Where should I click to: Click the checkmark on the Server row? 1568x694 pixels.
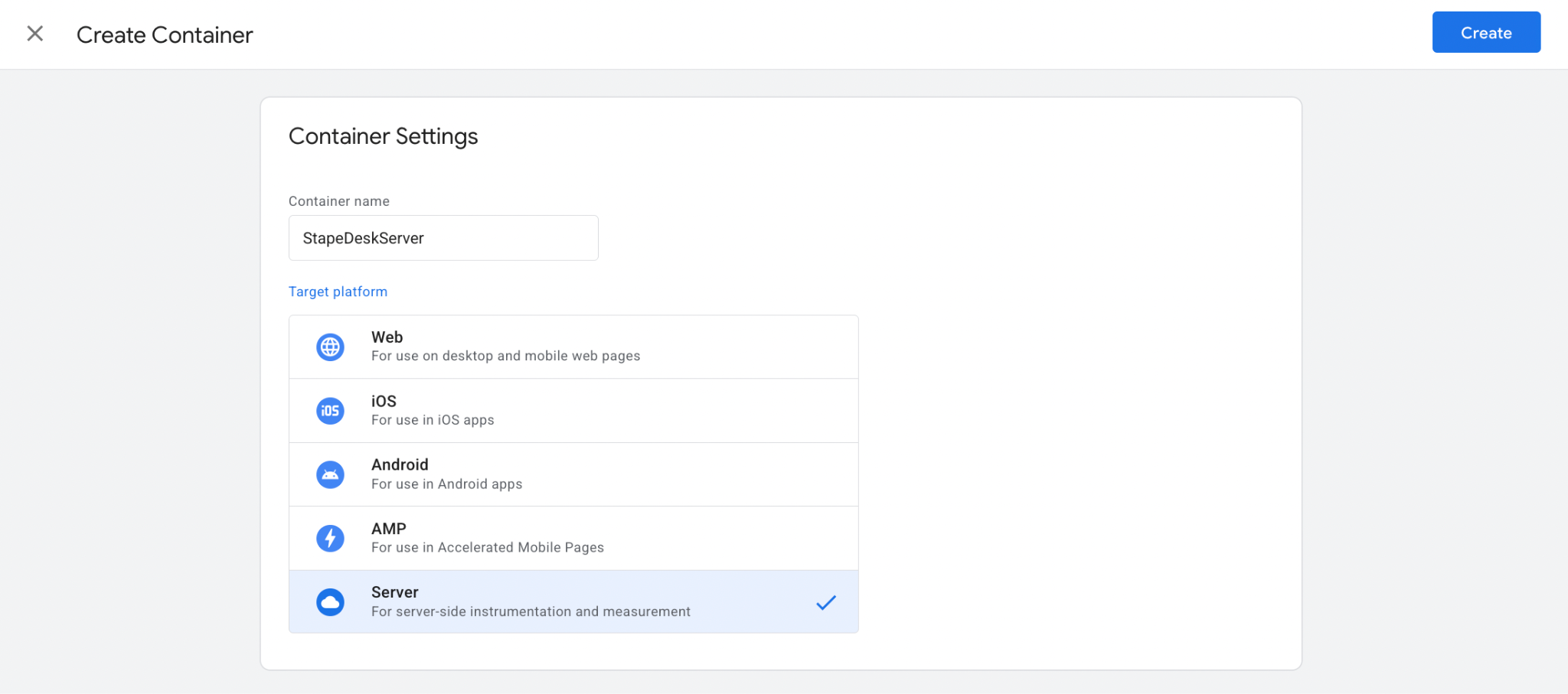click(x=826, y=603)
